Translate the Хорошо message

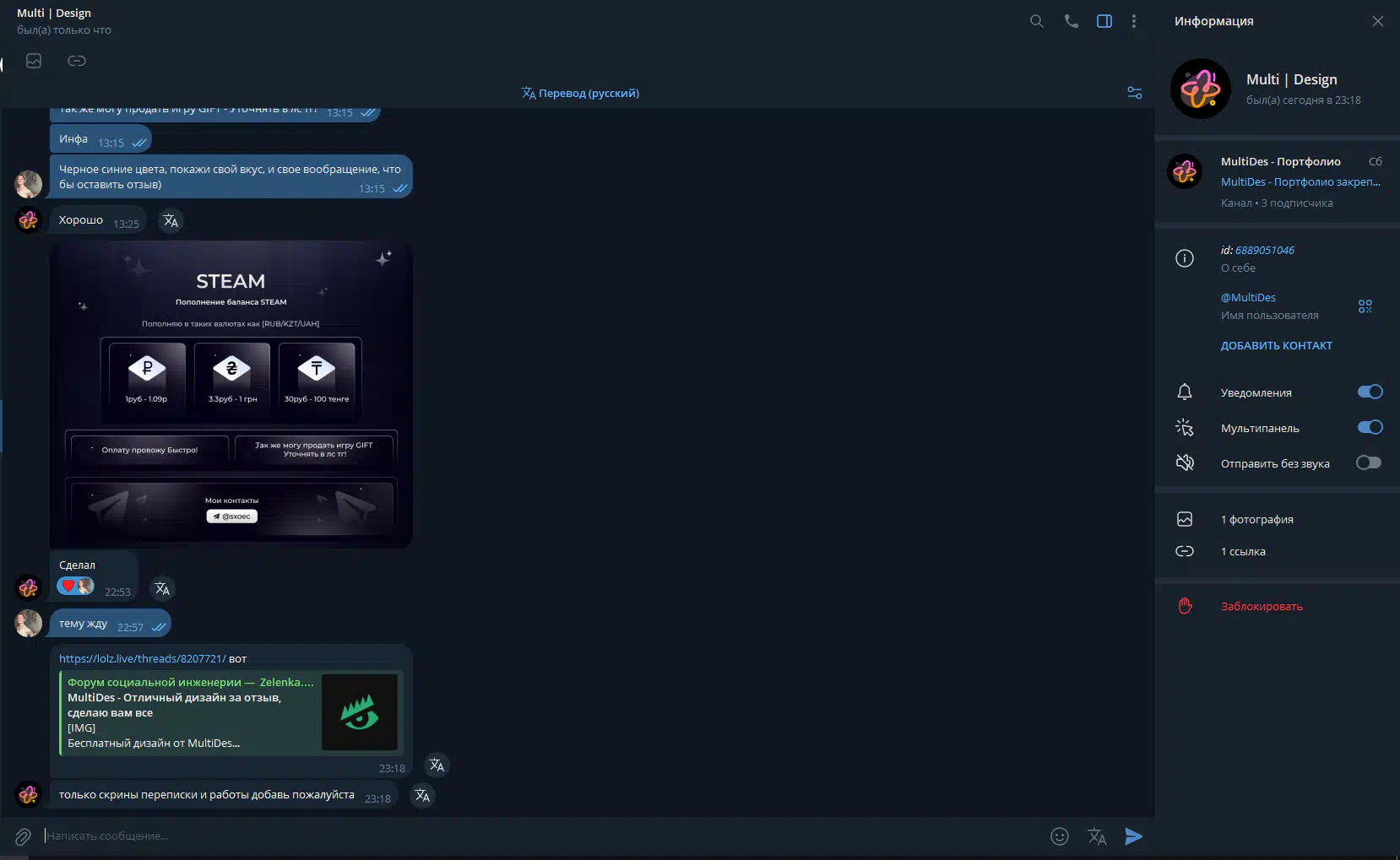(171, 221)
